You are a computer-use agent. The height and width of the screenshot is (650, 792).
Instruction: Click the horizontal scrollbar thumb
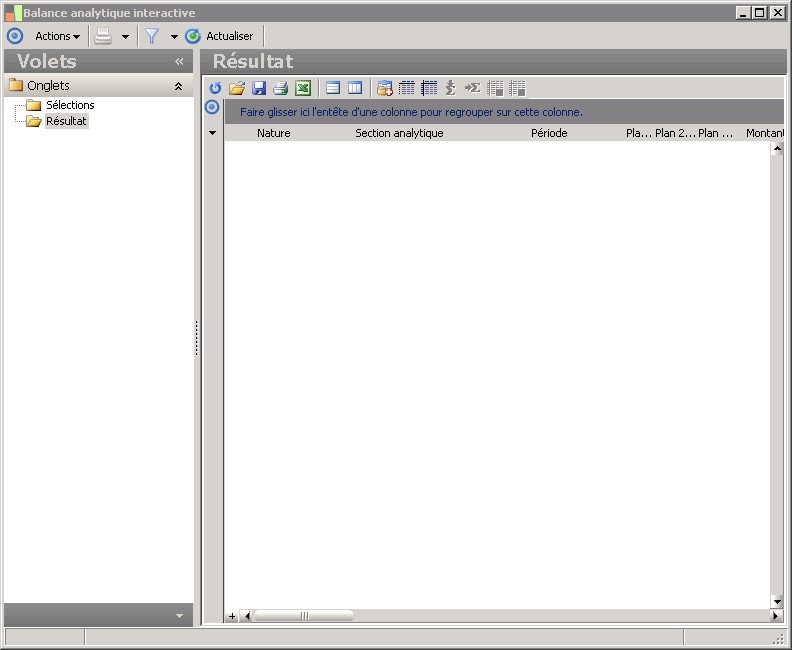(x=304, y=616)
